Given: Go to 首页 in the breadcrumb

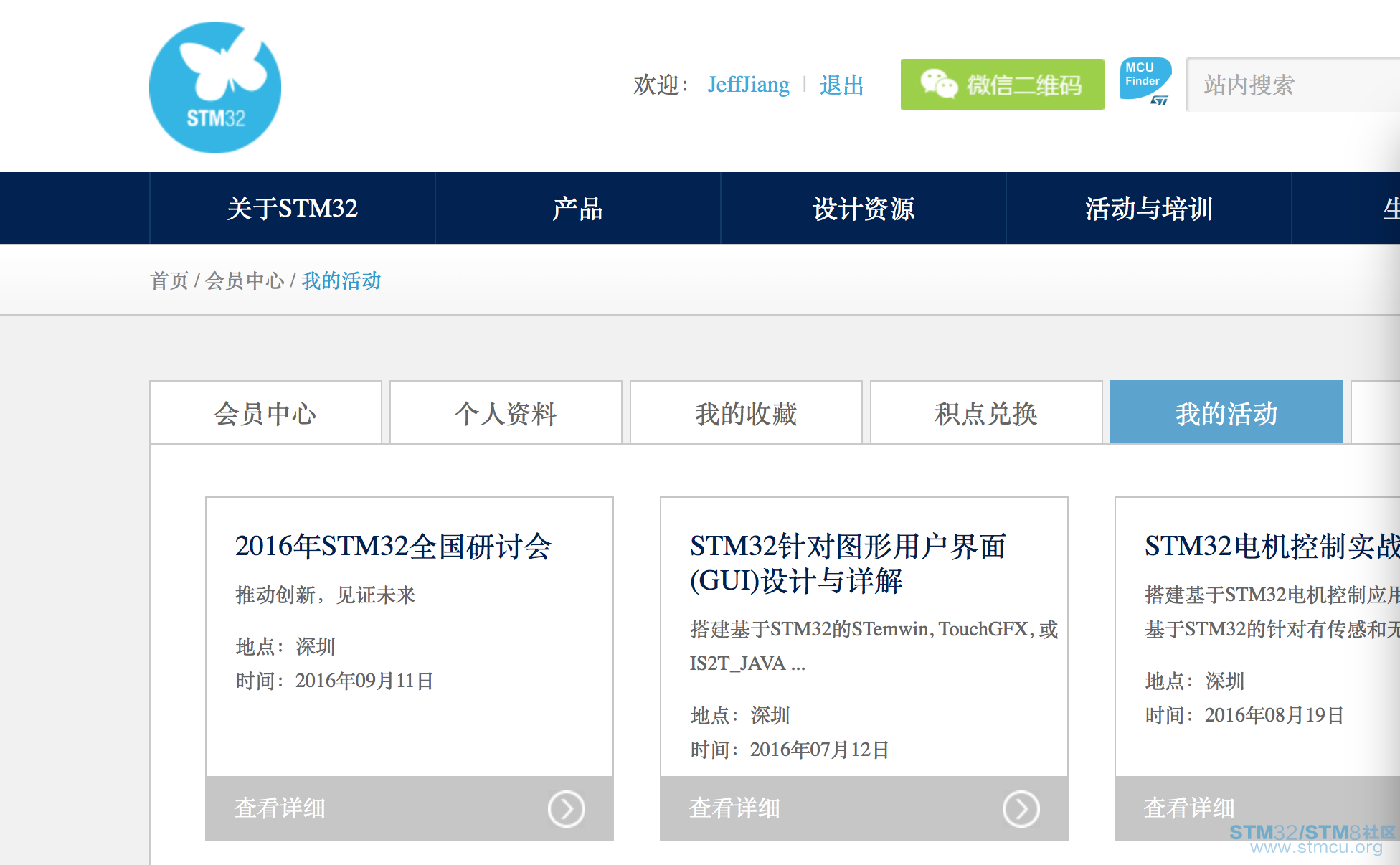Looking at the screenshot, I should 169,280.
